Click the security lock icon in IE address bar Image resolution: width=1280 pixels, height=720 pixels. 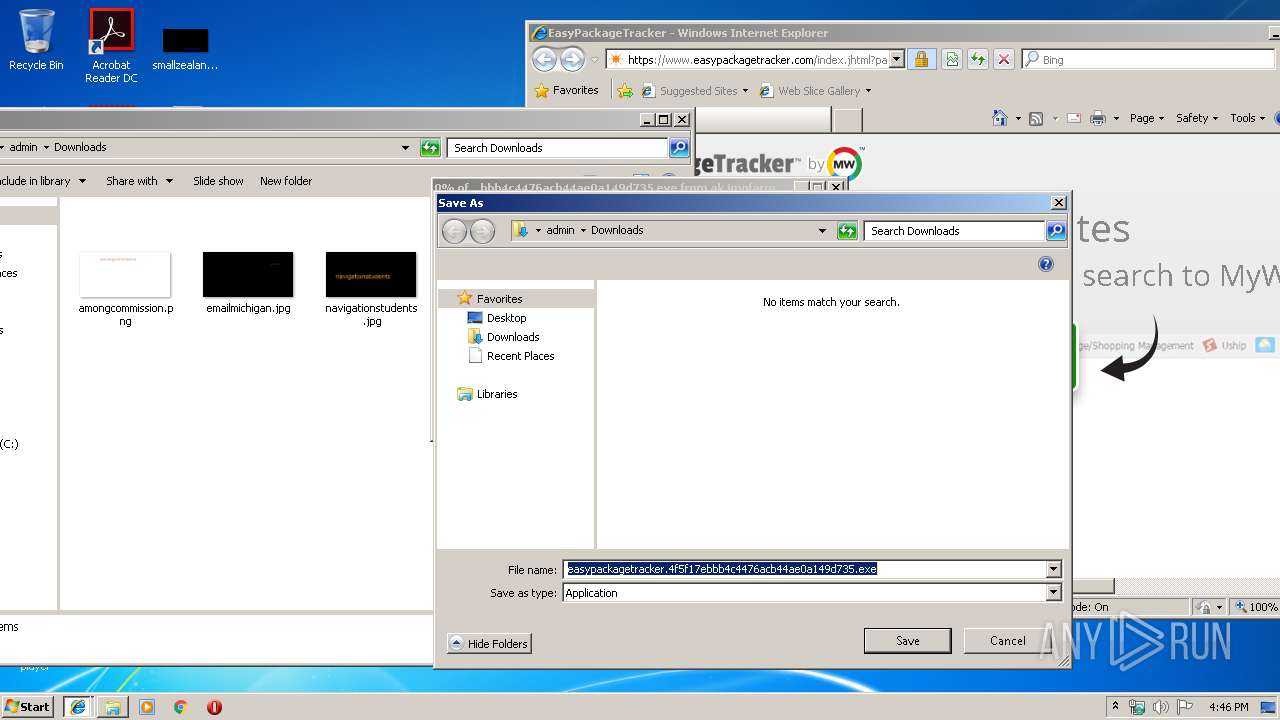[921, 60]
